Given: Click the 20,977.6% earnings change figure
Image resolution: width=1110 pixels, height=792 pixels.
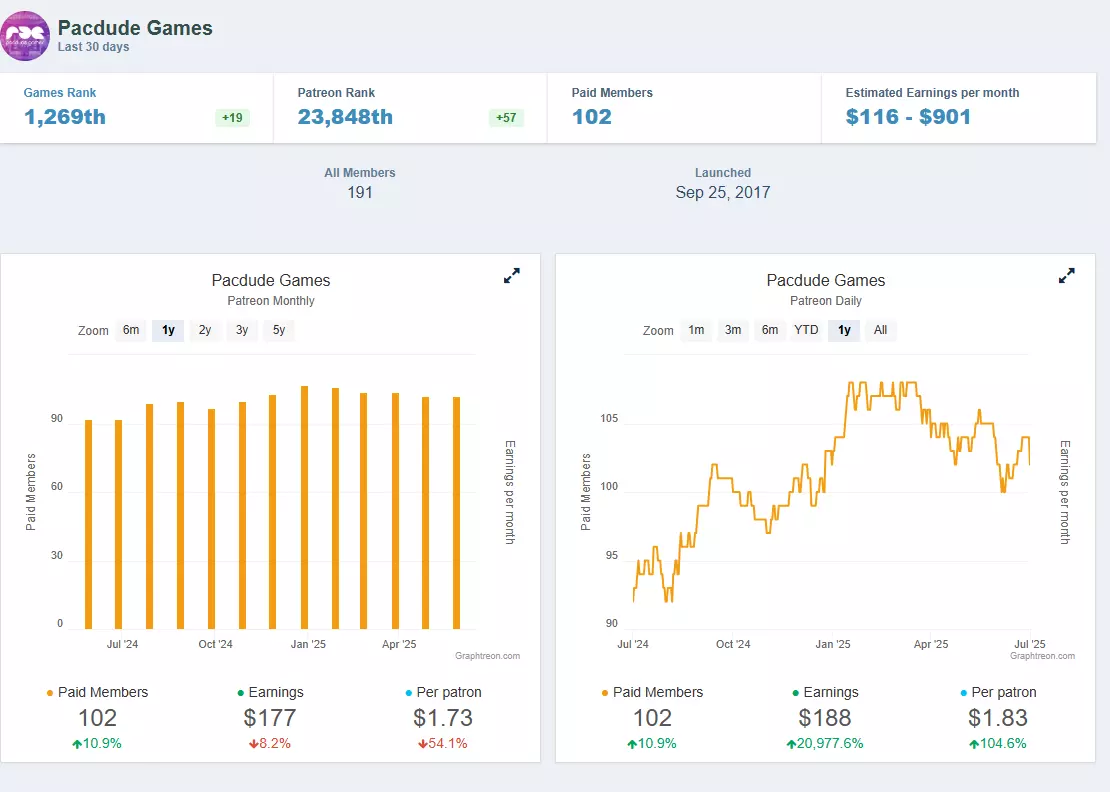Looking at the screenshot, I should (825, 744).
